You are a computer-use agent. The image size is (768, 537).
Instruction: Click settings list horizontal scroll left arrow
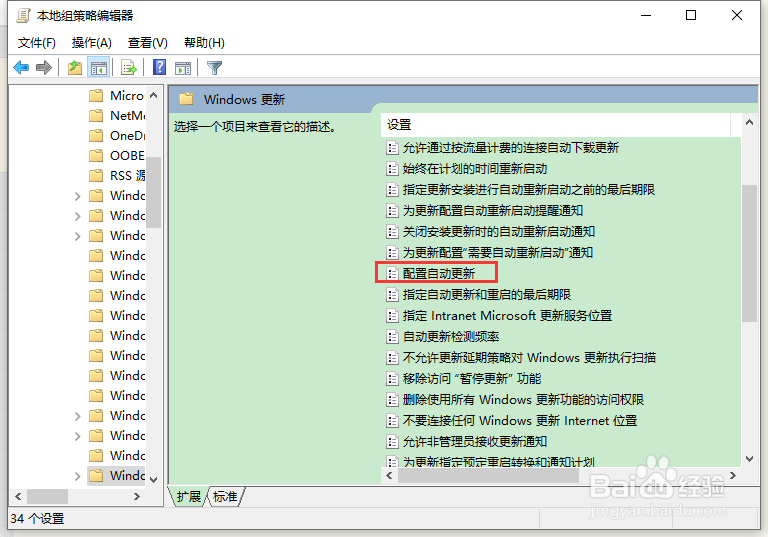[389, 476]
